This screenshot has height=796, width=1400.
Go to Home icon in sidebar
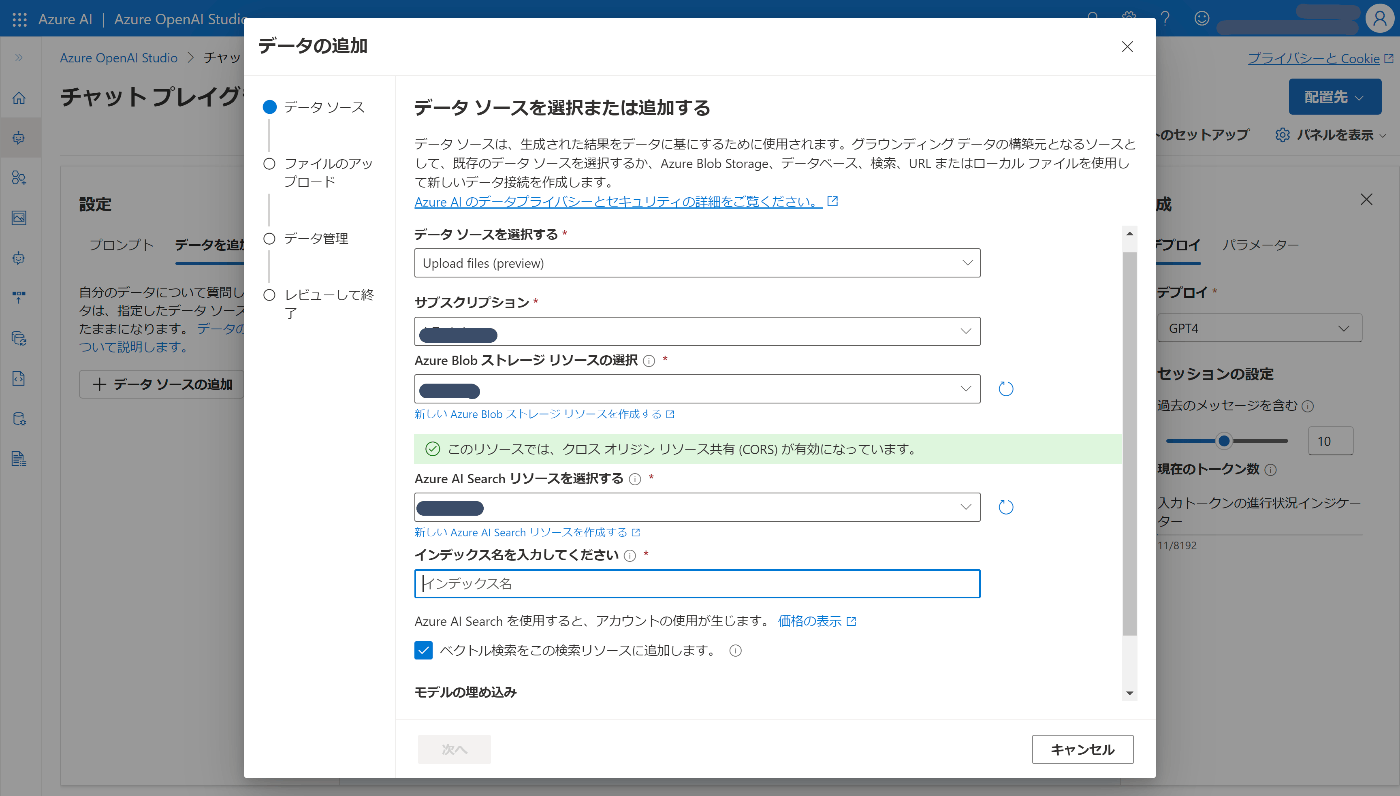pyautogui.click(x=19, y=98)
